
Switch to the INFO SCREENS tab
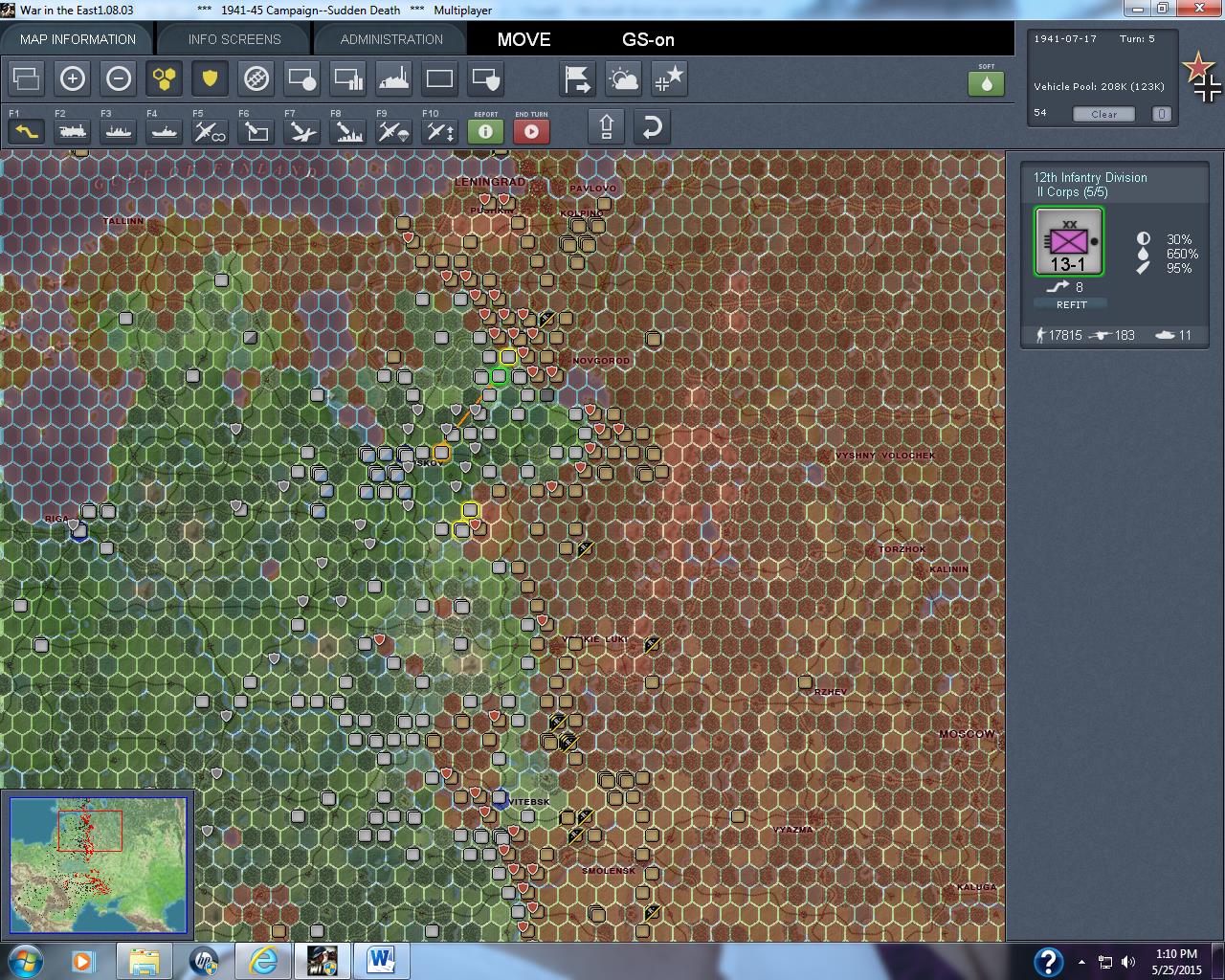point(234,39)
